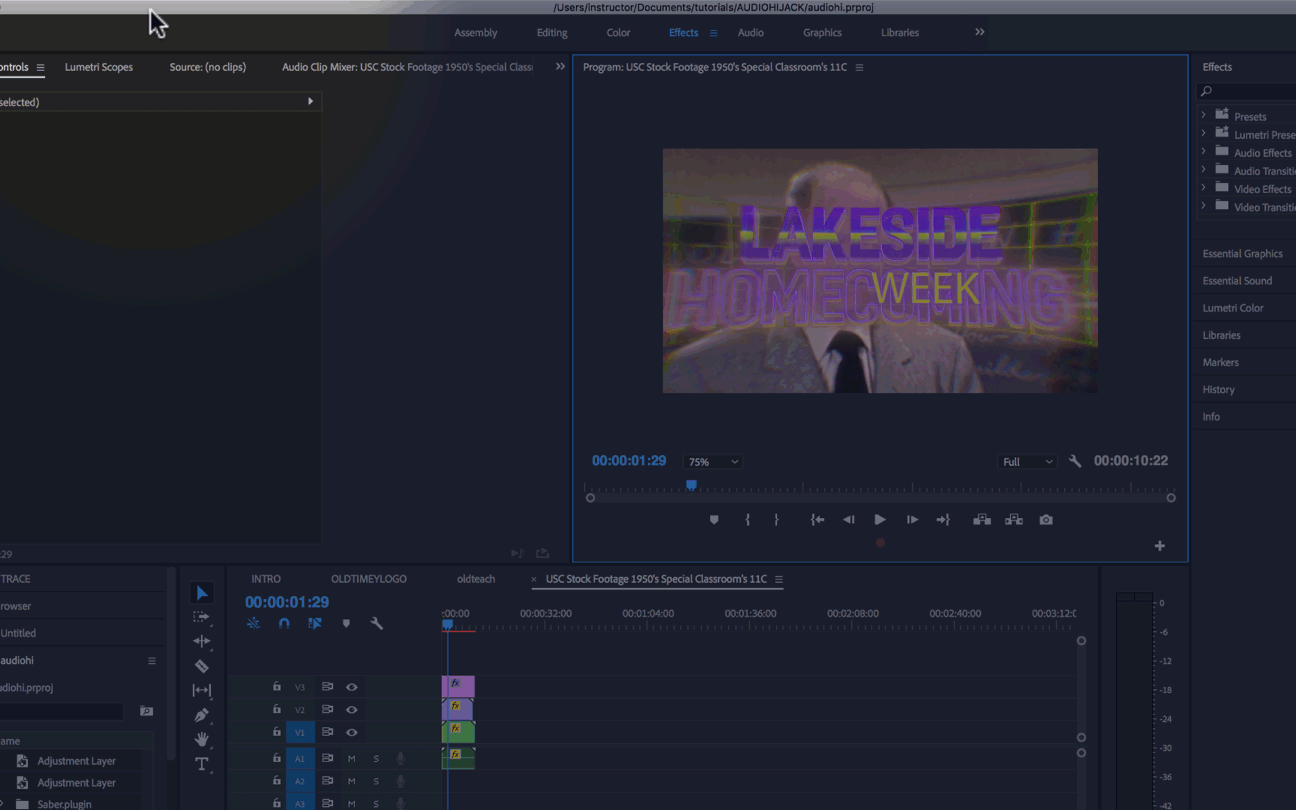The image size is (1296, 810).
Task: Open the button editor plus icon
Action: point(1160,546)
